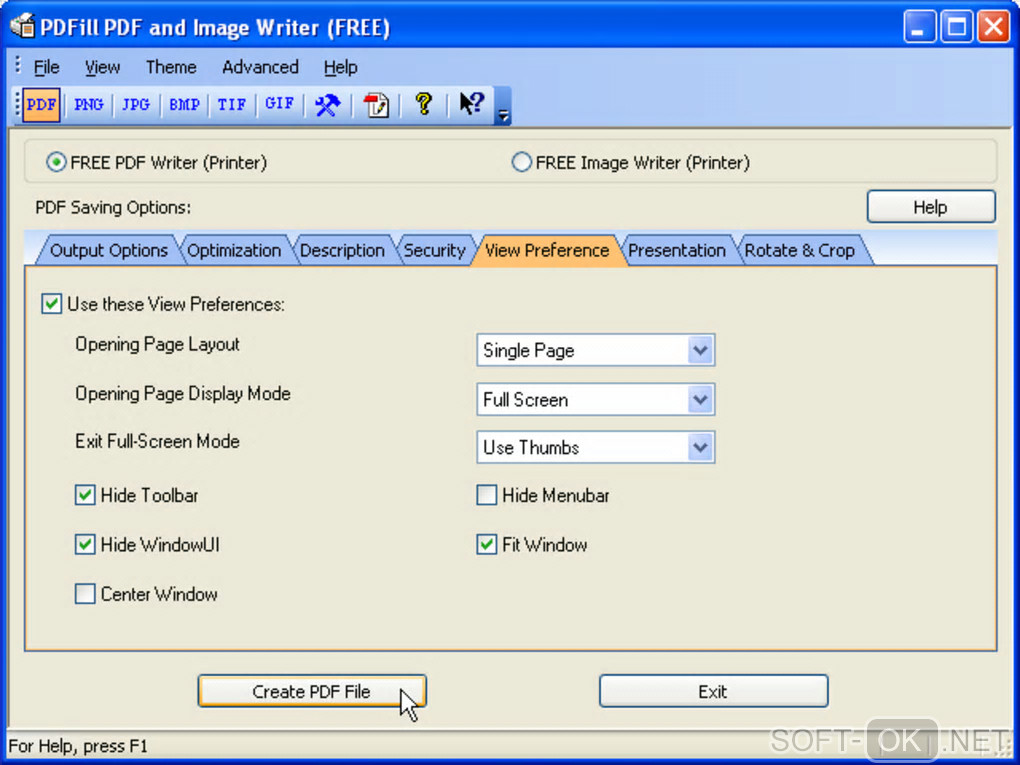Switch to the Rotate & Crop tab
The width and height of the screenshot is (1020, 765).
click(799, 250)
